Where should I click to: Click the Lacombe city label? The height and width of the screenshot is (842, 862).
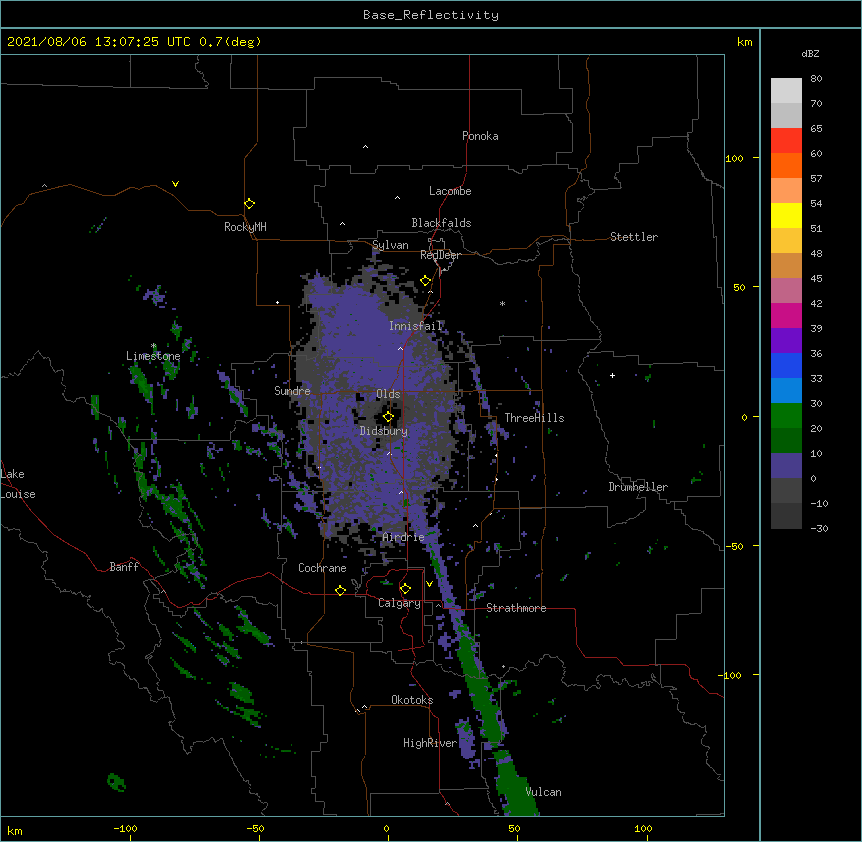pos(450,191)
